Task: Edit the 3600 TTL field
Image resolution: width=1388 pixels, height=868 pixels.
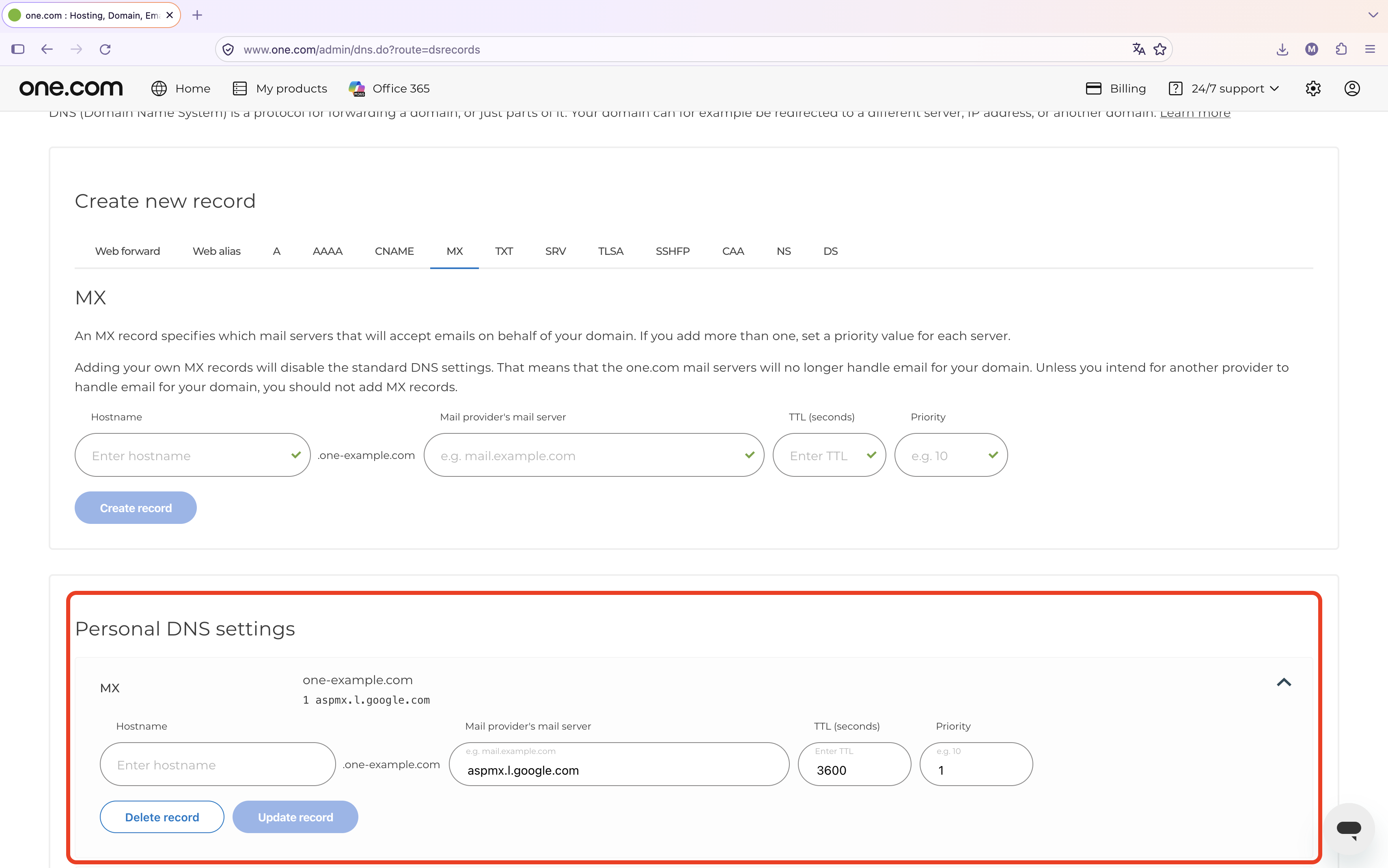Action: click(x=854, y=764)
